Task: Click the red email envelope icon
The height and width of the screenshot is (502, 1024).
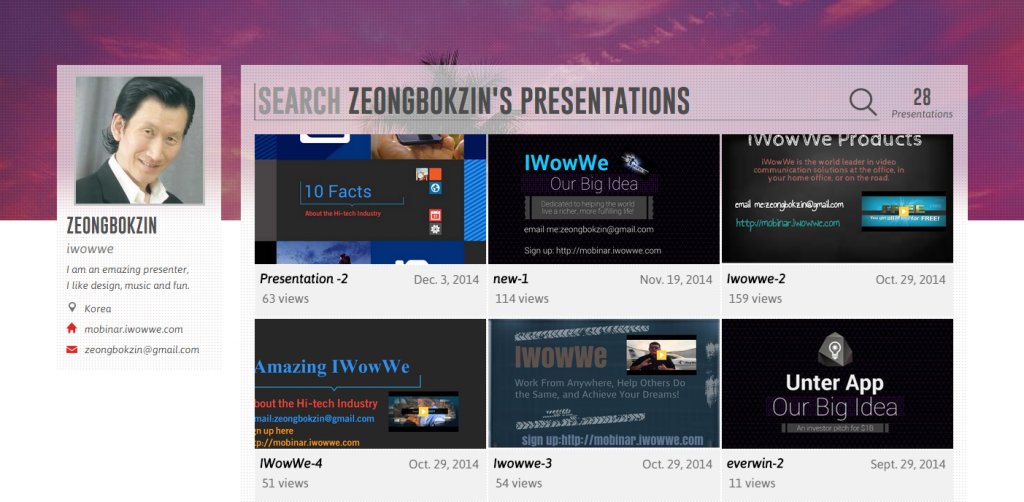Action: point(71,350)
